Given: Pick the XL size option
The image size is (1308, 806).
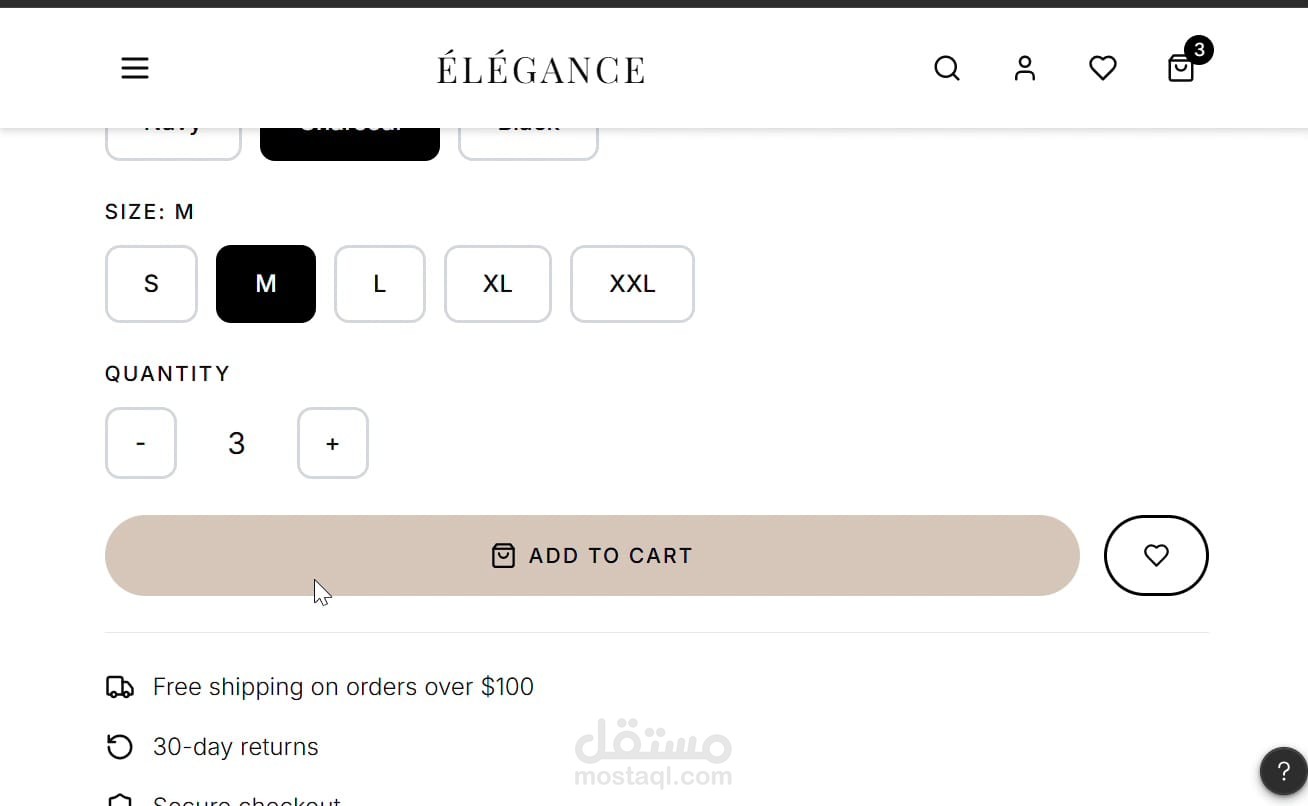Looking at the screenshot, I should click(498, 284).
